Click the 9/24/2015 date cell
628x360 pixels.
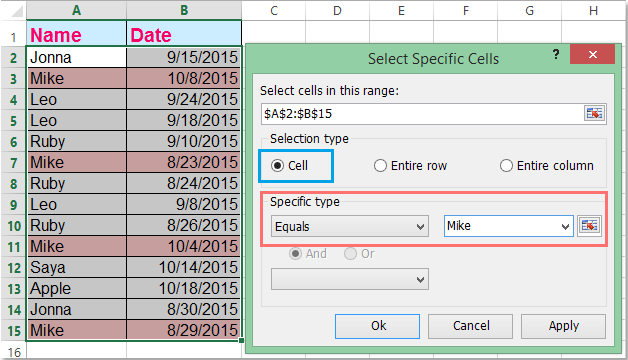(184, 99)
